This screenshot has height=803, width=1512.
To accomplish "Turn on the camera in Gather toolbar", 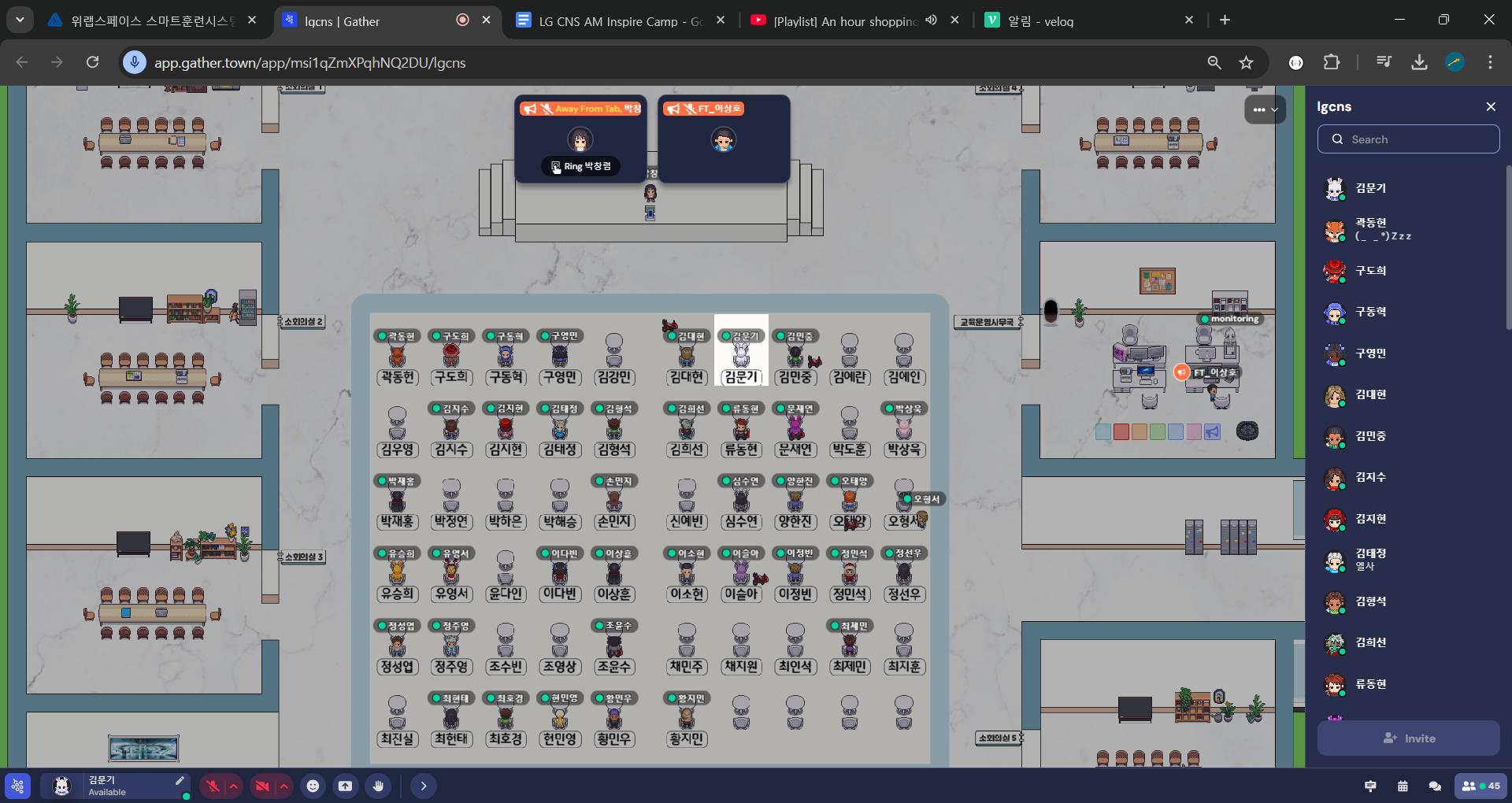I will coord(263,786).
